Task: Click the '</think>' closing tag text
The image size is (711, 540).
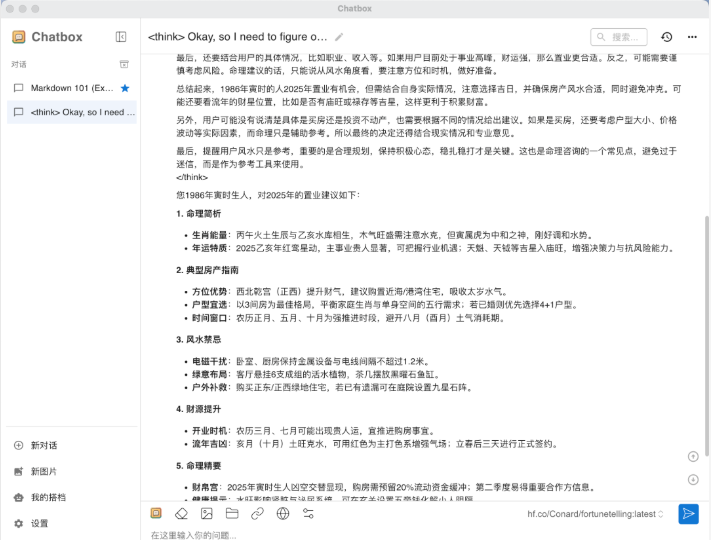Action: (192, 177)
